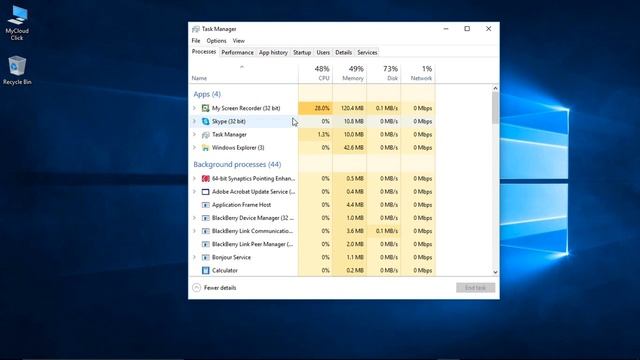Click the BlackBerry Link Communication icon

coord(205,231)
